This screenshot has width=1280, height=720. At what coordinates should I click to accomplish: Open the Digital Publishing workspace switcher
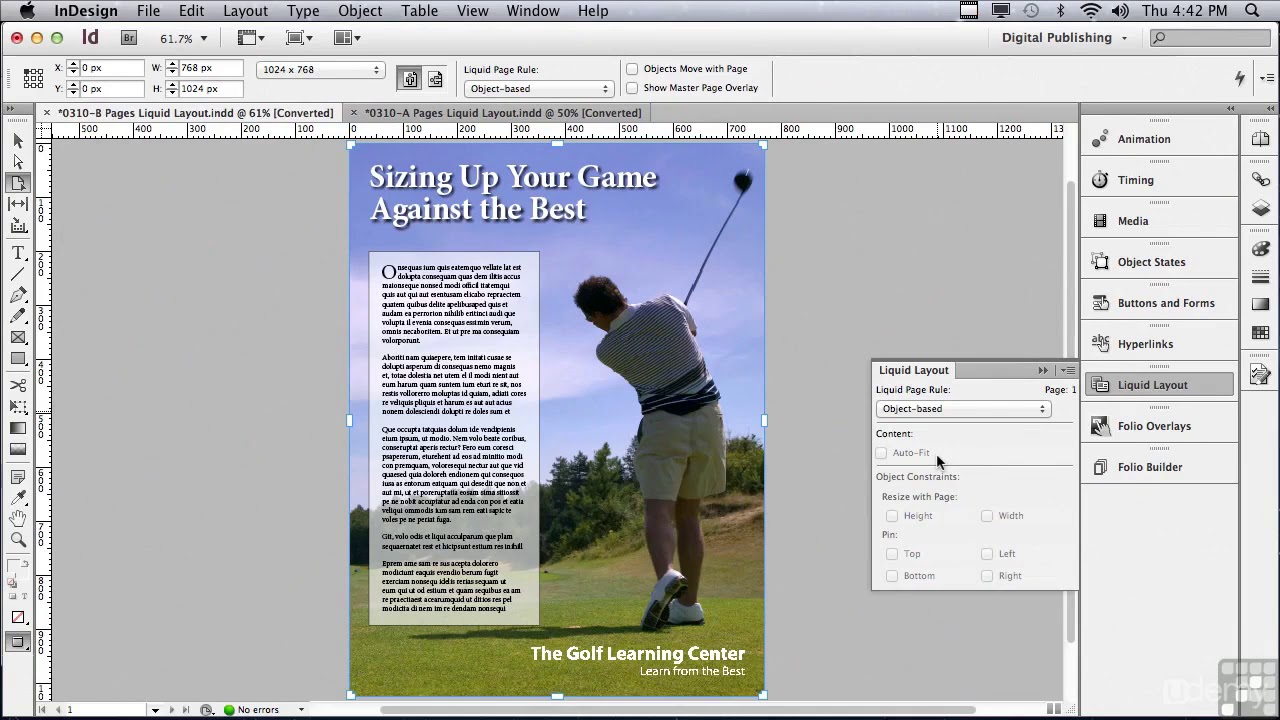click(1065, 38)
